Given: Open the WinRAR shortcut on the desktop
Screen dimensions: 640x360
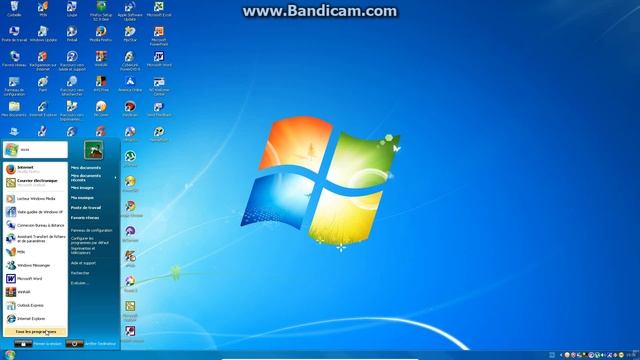Looking at the screenshot, I should point(101,58).
